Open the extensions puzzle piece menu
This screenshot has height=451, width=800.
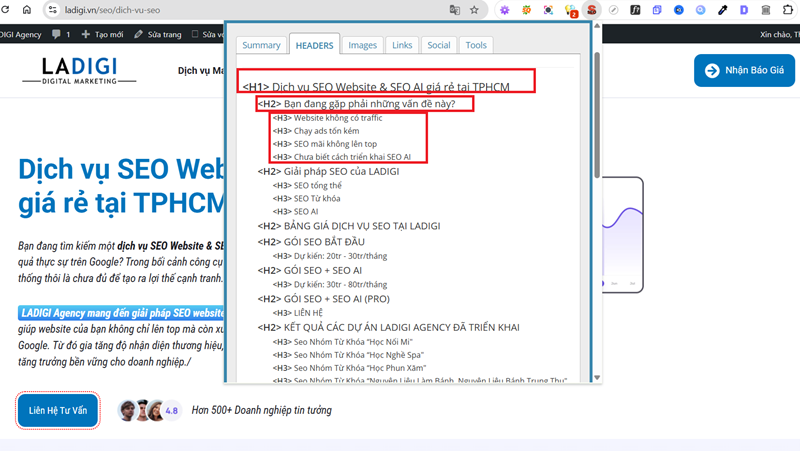(x=788, y=10)
